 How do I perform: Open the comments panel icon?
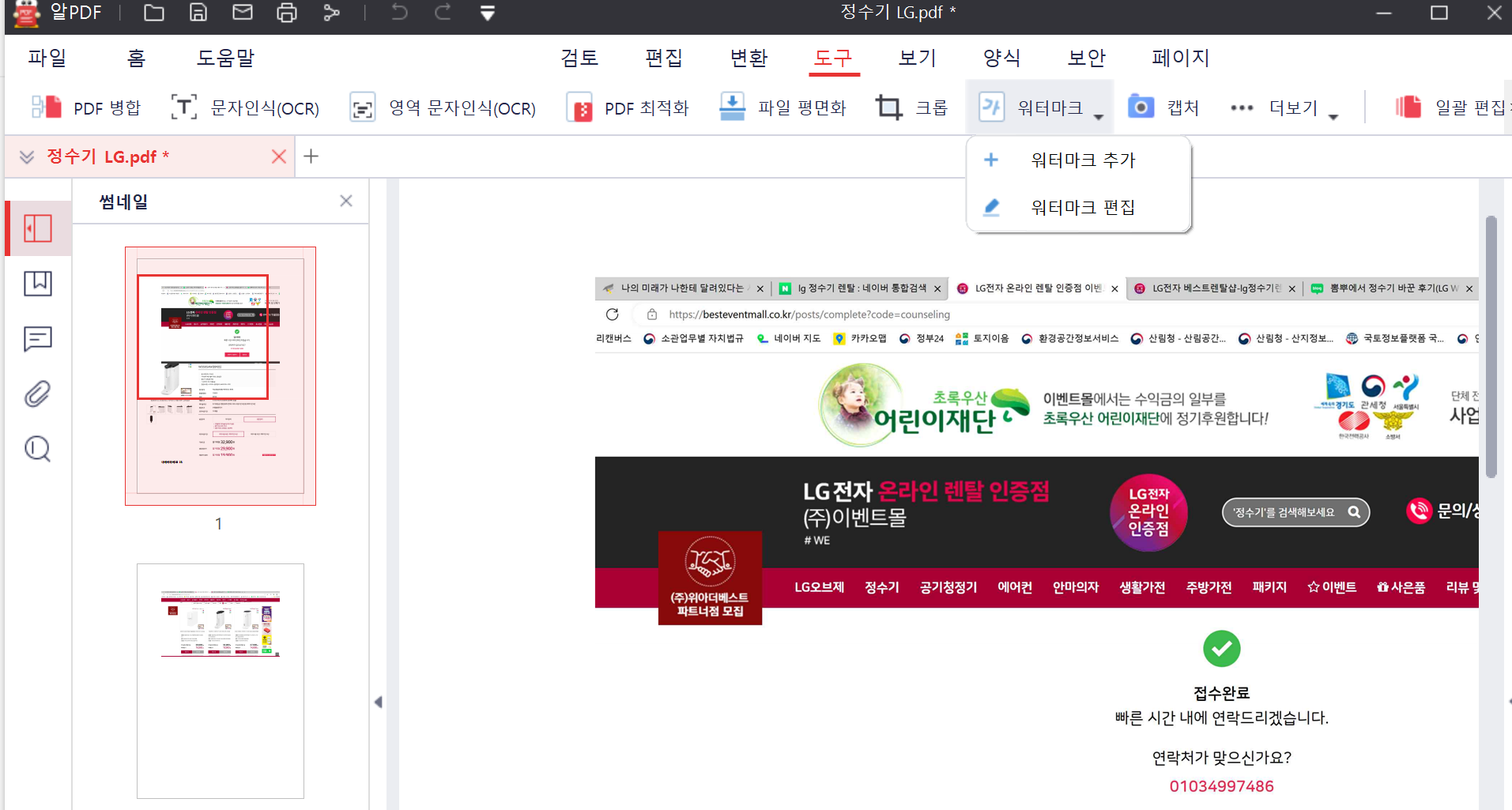coord(38,339)
